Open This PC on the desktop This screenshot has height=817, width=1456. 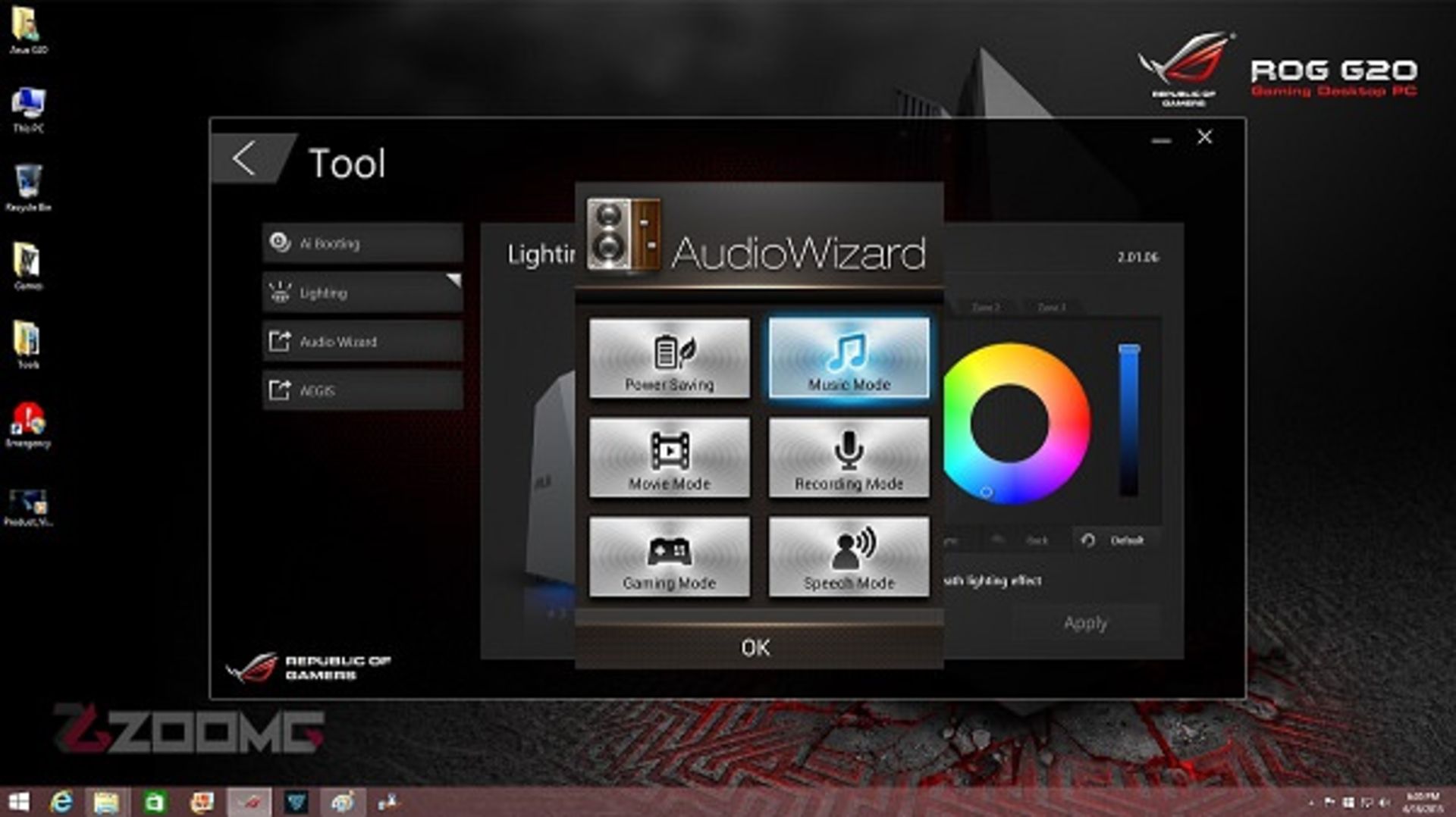[28, 111]
